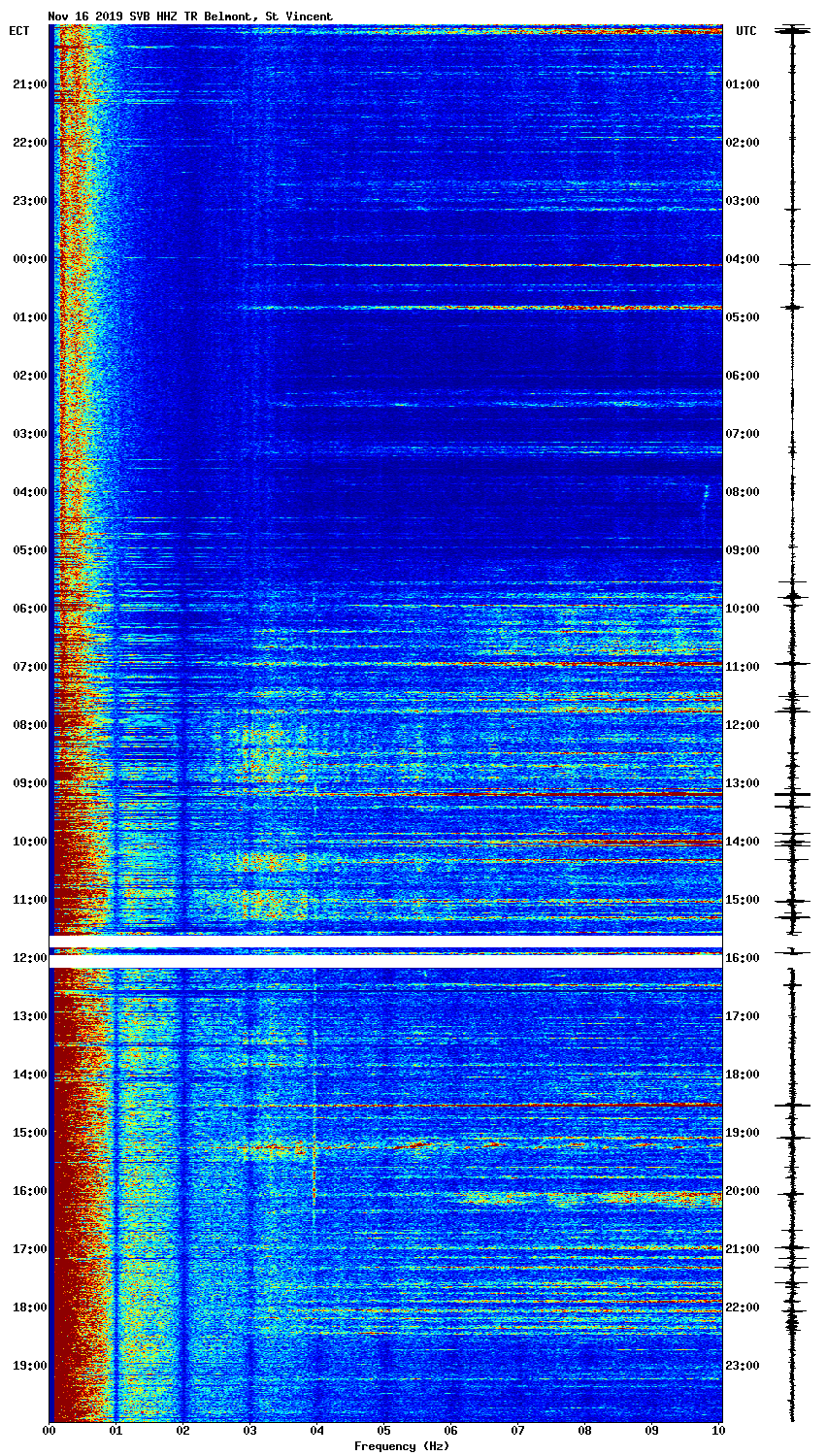Click the '05:00' label on the UTC axis
The width and height of the screenshot is (827, 1456).
pos(743,317)
